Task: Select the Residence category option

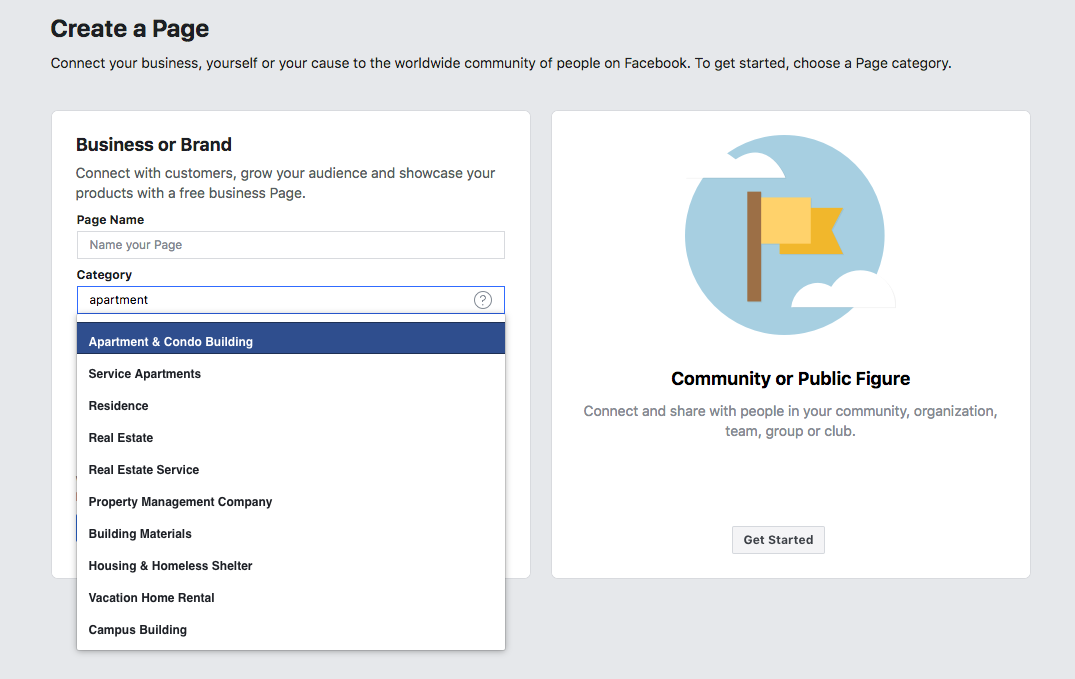Action: (291, 405)
